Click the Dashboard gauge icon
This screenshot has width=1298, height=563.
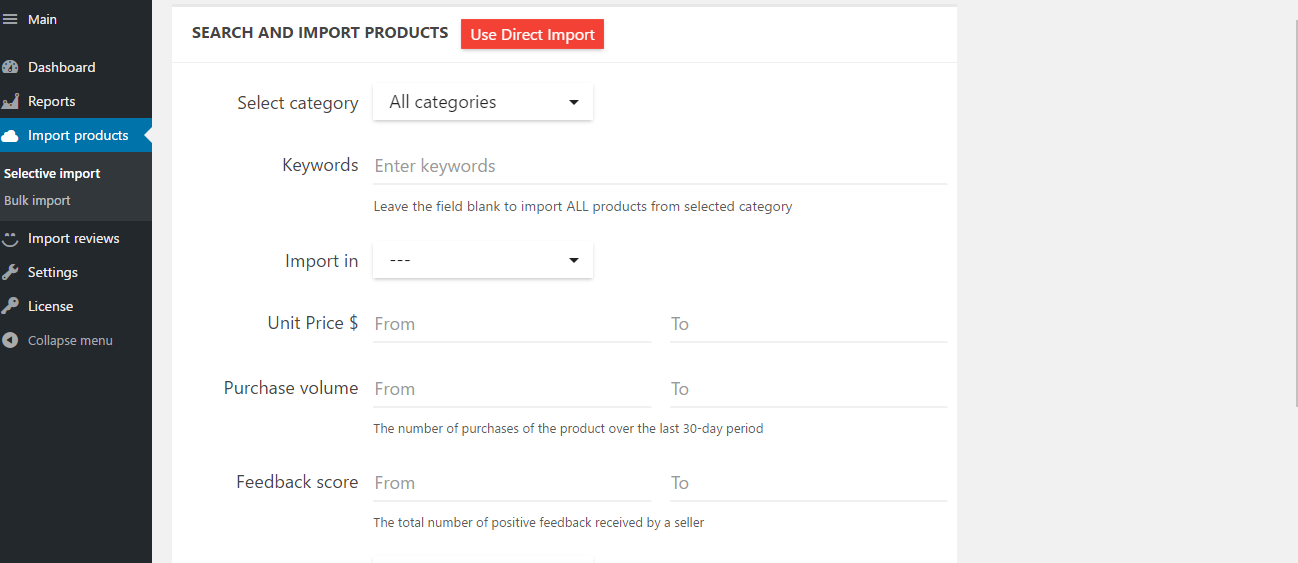pyautogui.click(x=11, y=67)
